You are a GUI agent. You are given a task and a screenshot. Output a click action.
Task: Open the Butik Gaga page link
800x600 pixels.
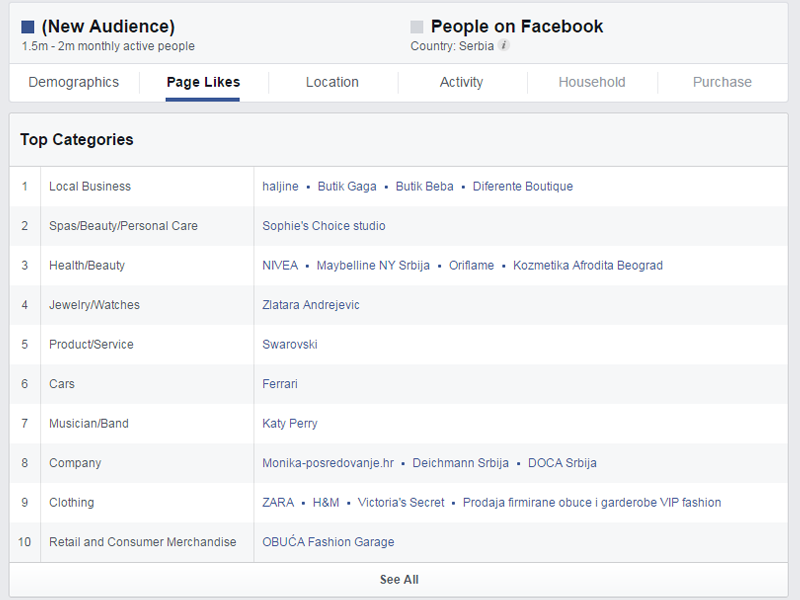click(x=347, y=186)
